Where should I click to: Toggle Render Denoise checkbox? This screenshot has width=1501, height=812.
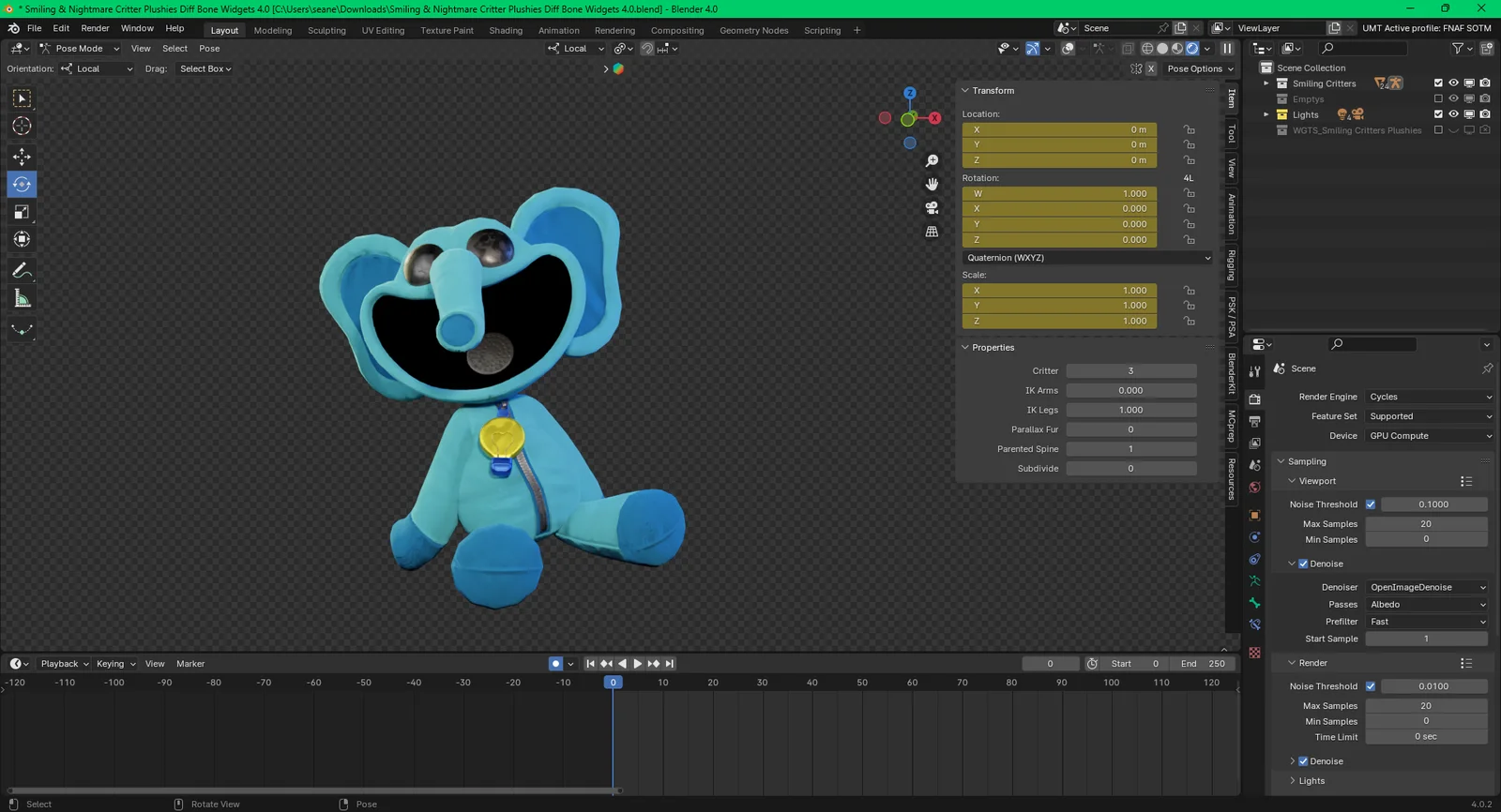(1303, 761)
